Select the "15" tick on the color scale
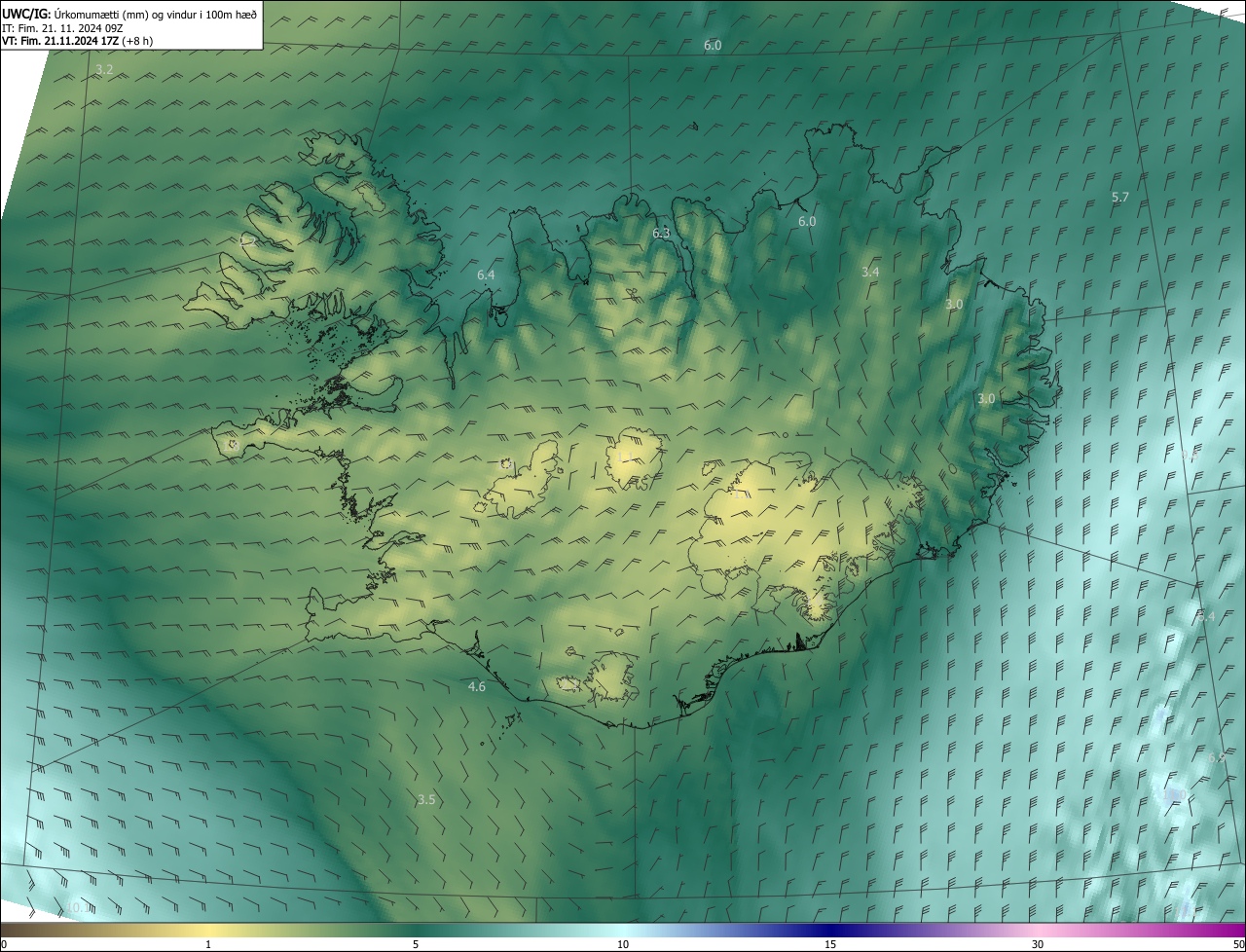The image size is (1246, 952). coord(830,944)
